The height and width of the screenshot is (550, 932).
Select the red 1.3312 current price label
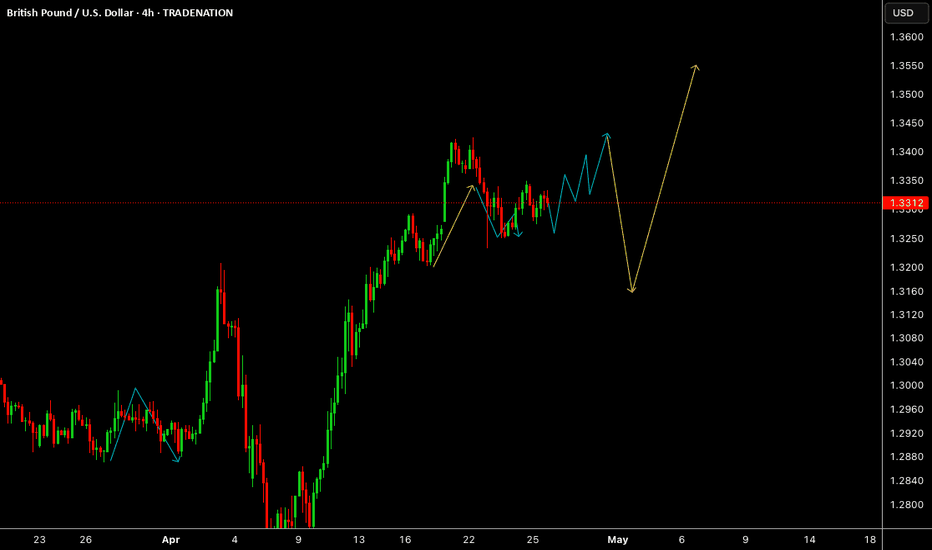coord(906,203)
